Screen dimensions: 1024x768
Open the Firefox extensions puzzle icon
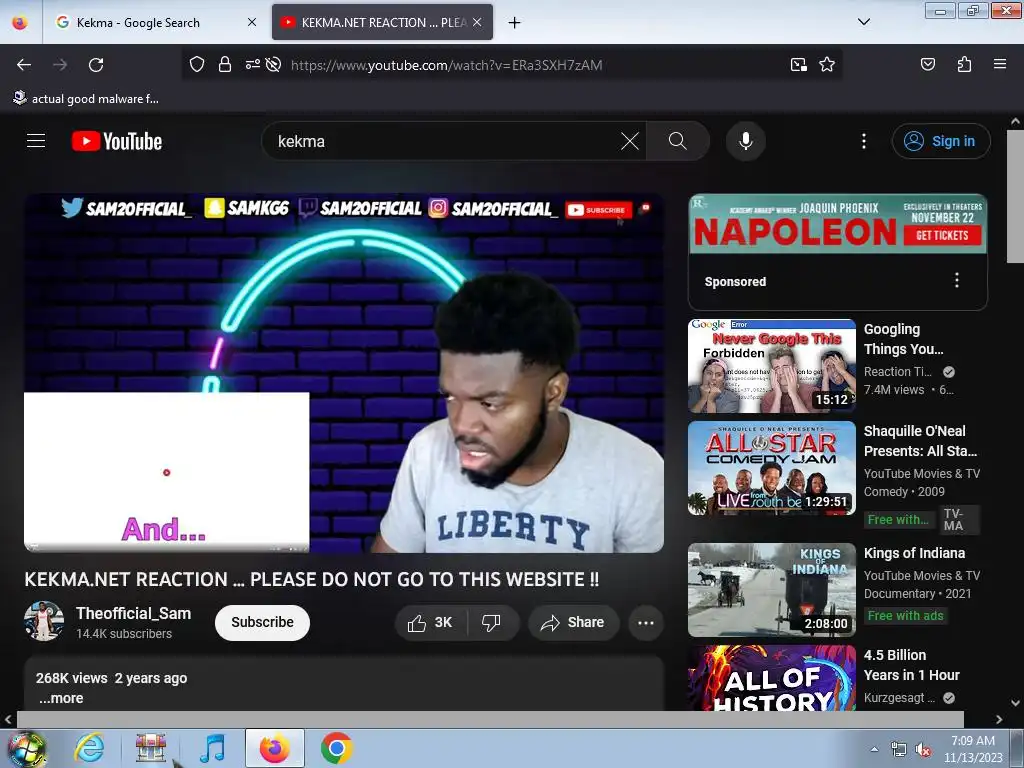(964, 65)
